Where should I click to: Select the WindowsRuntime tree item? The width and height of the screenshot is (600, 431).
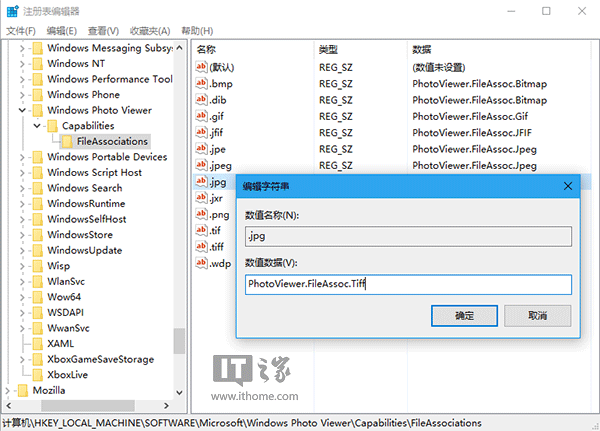click(86, 204)
